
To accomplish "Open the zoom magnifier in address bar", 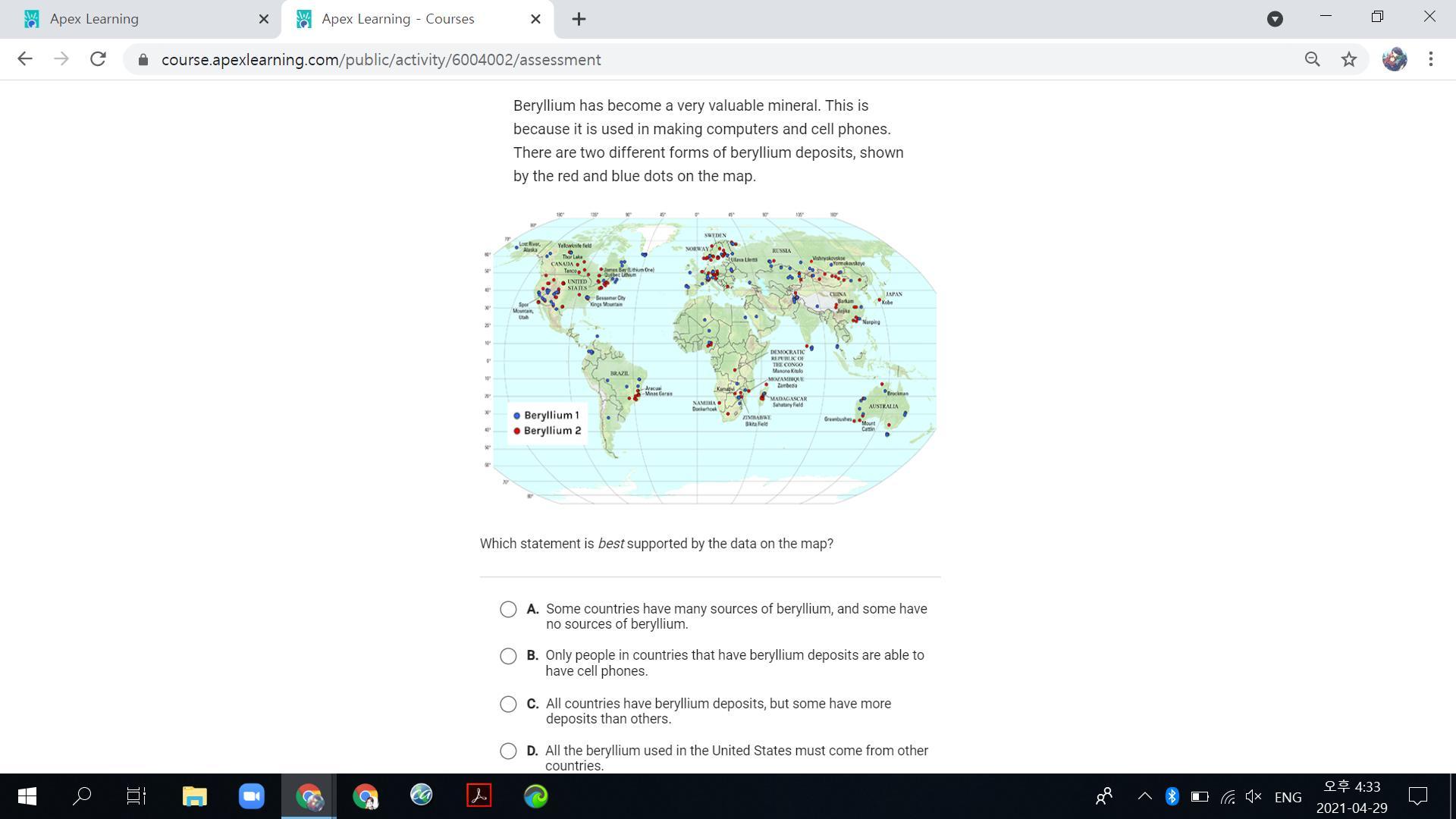I will point(1312,59).
